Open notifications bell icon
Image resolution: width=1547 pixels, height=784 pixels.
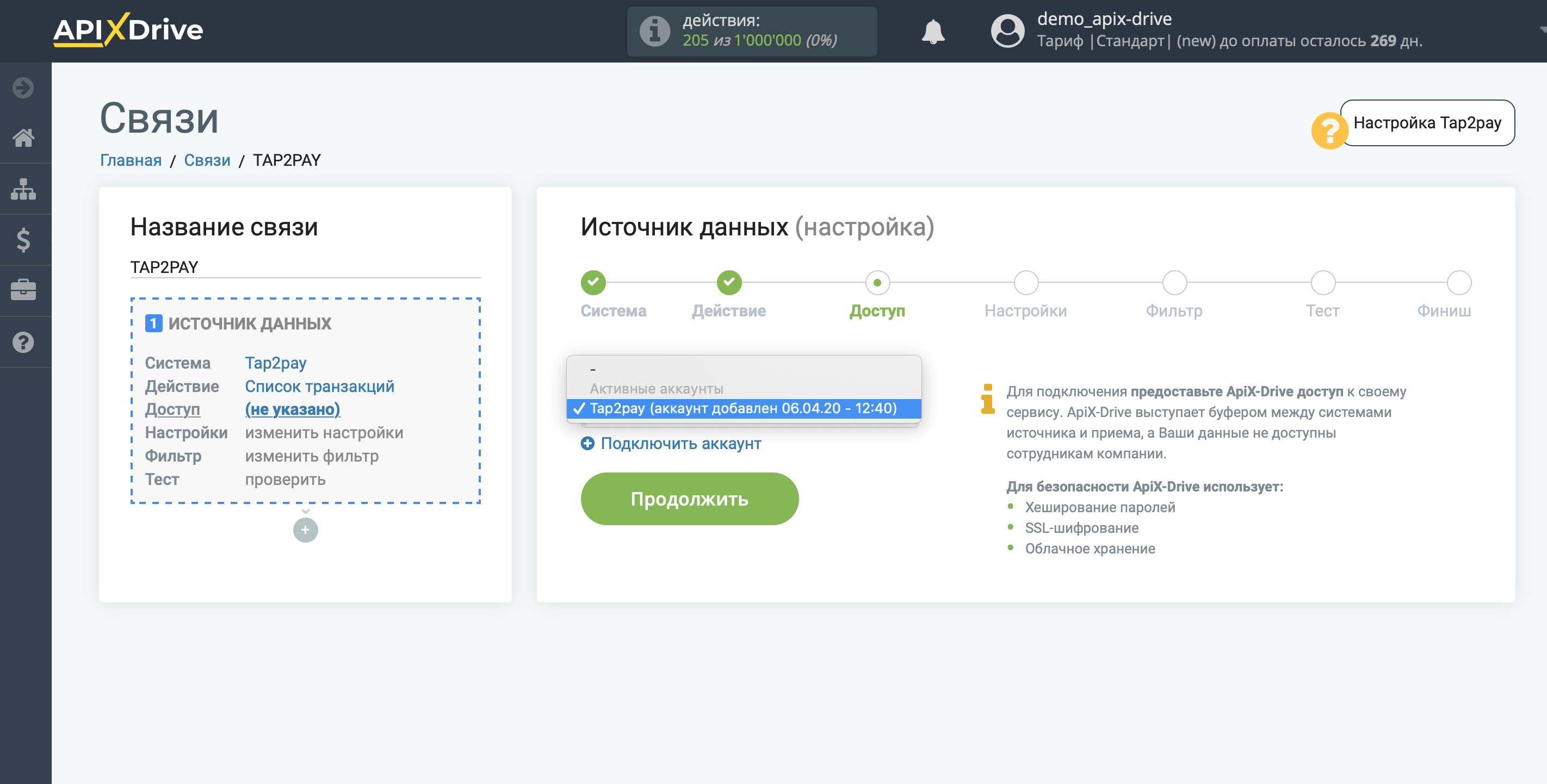(933, 31)
